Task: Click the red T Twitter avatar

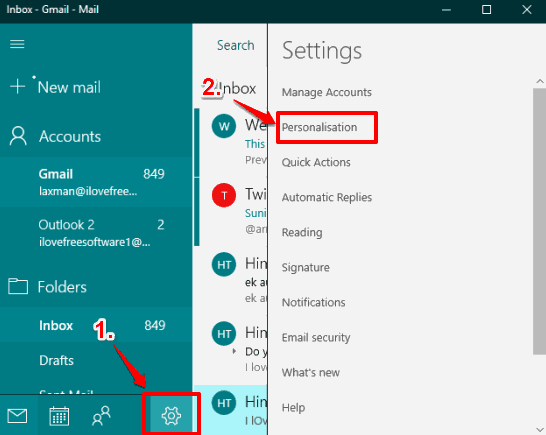Action: 224,195
